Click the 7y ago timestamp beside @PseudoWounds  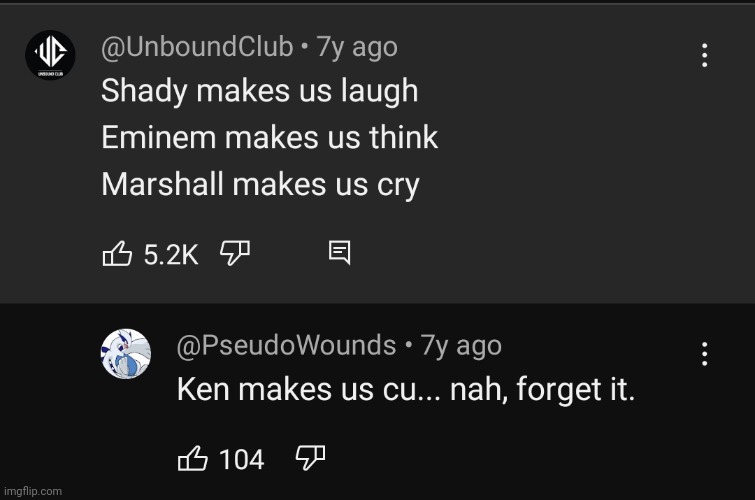(461, 346)
